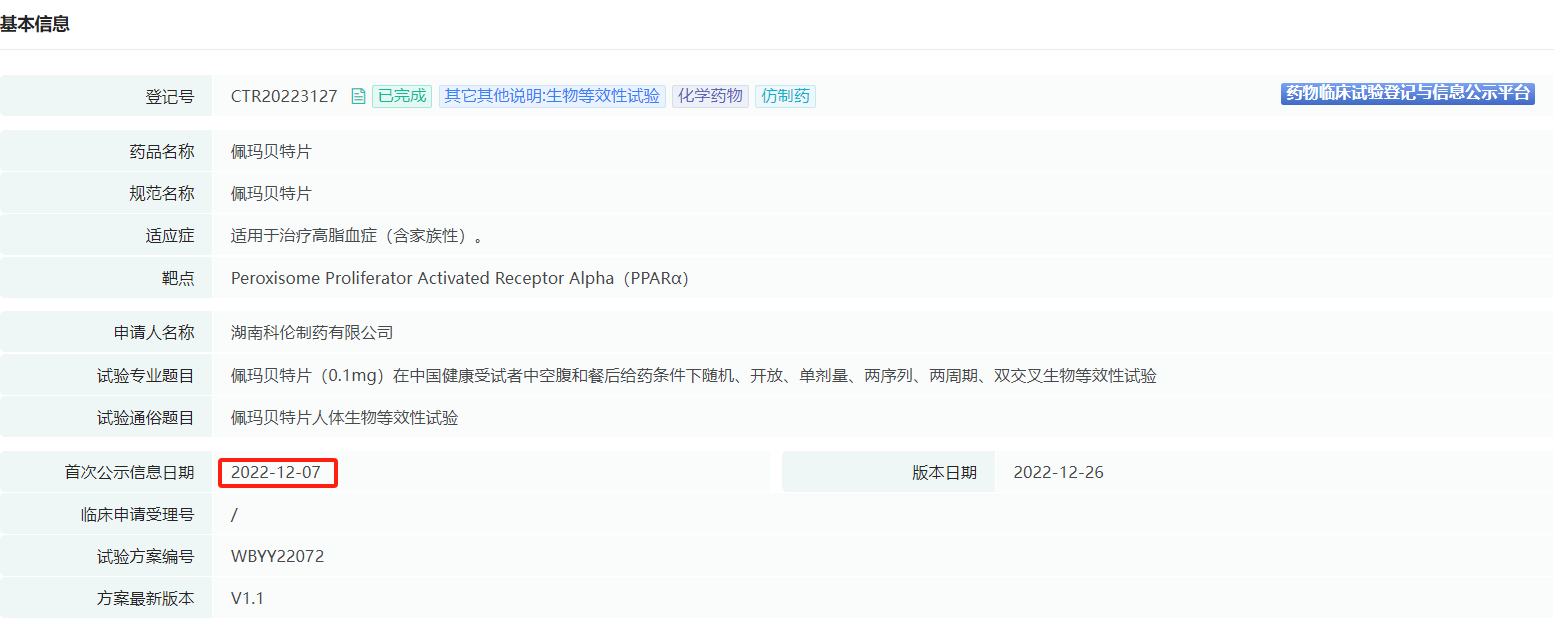Click protocol number WBYY22072

click(277, 557)
